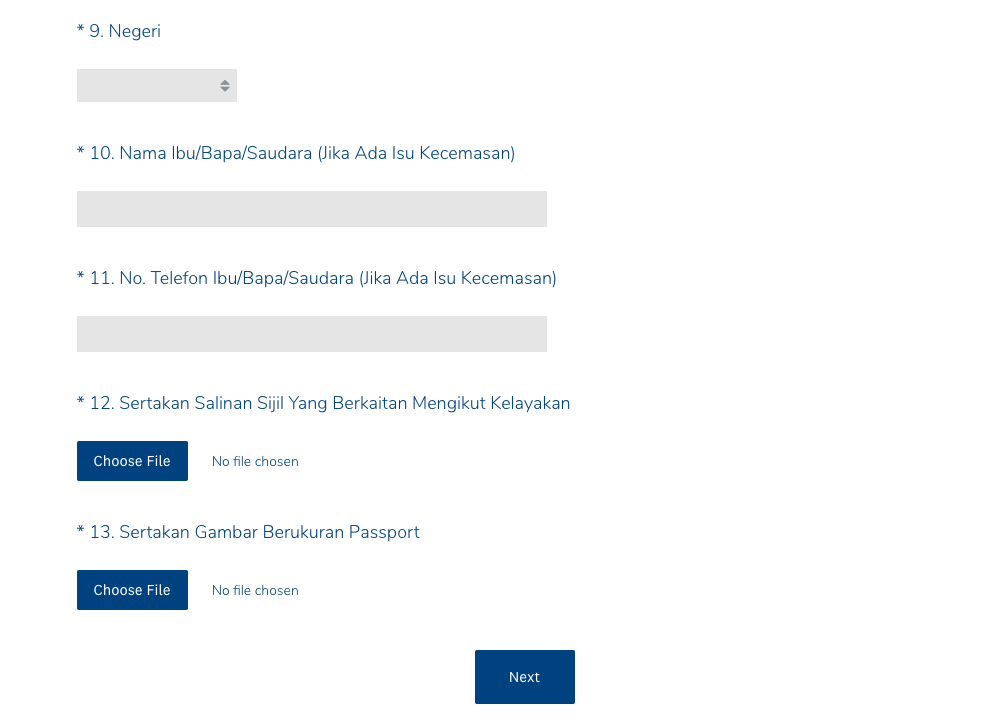Click the label for question 9 Negeri

click(x=118, y=31)
